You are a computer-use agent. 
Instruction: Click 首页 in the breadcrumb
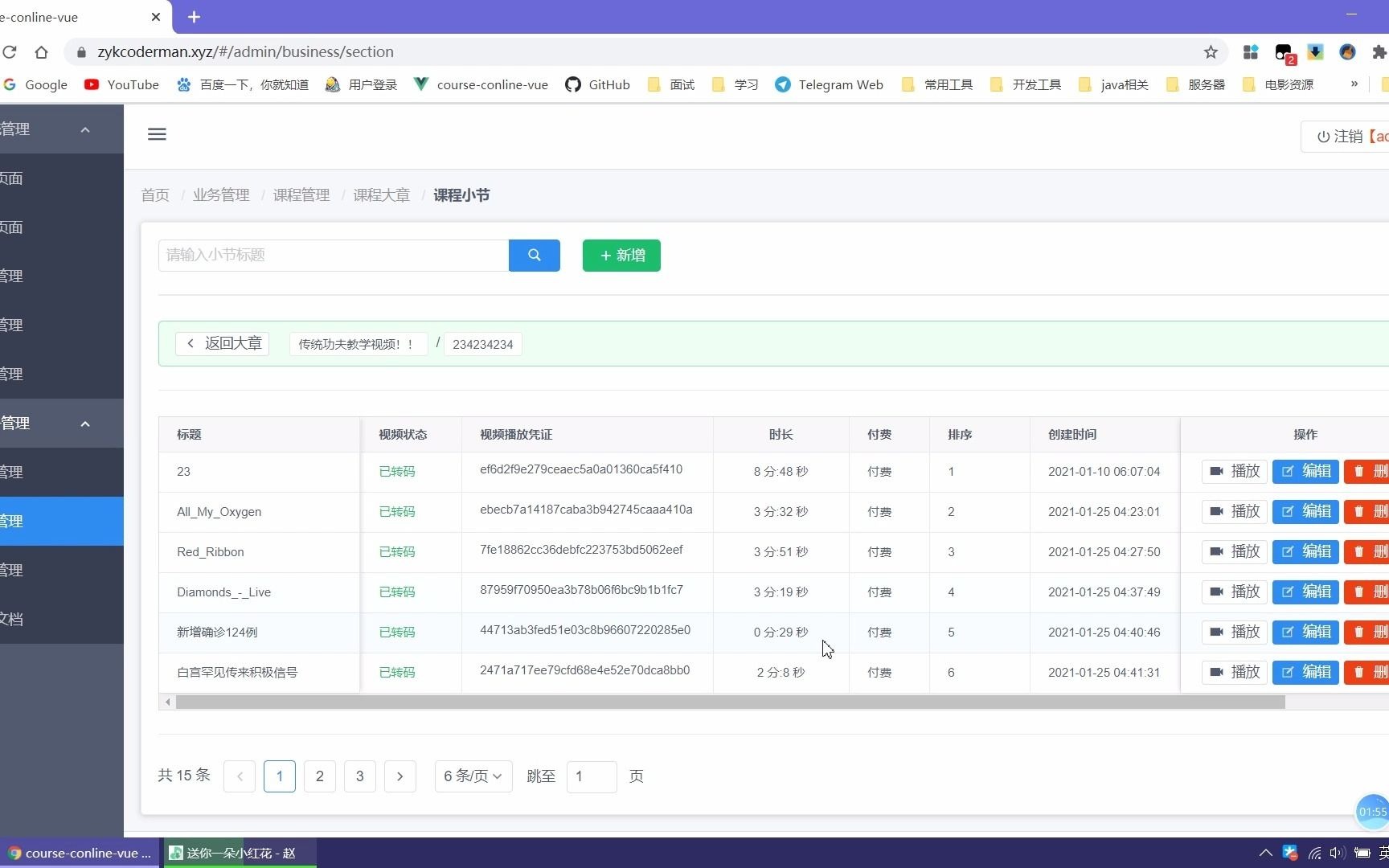[155, 195]
